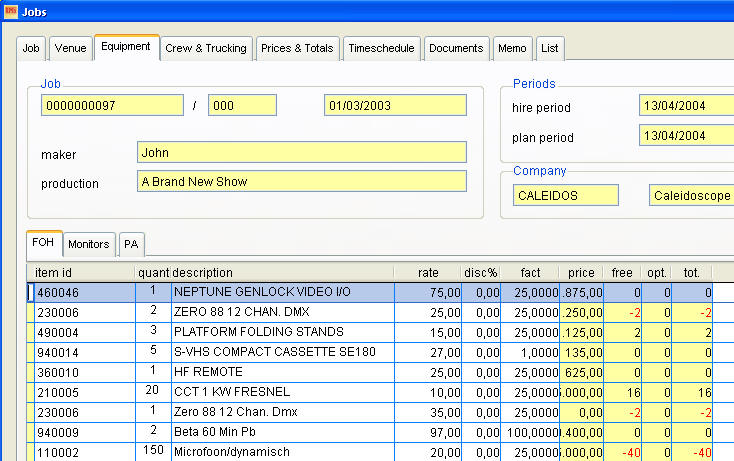
Task: Click the company code field CALEIDOS
Action: (x=565, y=196)
